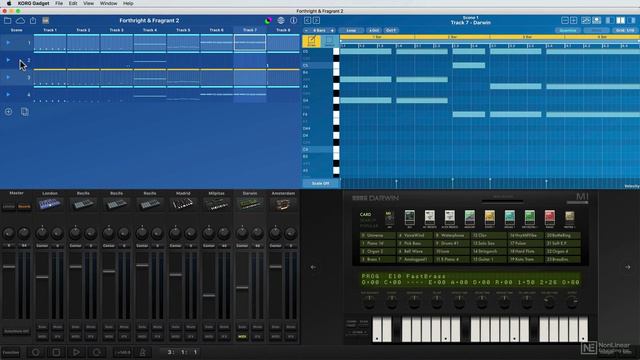Go to previous track with left arrow
Viewport: 640px width, 360px height.
click(307, 20)
